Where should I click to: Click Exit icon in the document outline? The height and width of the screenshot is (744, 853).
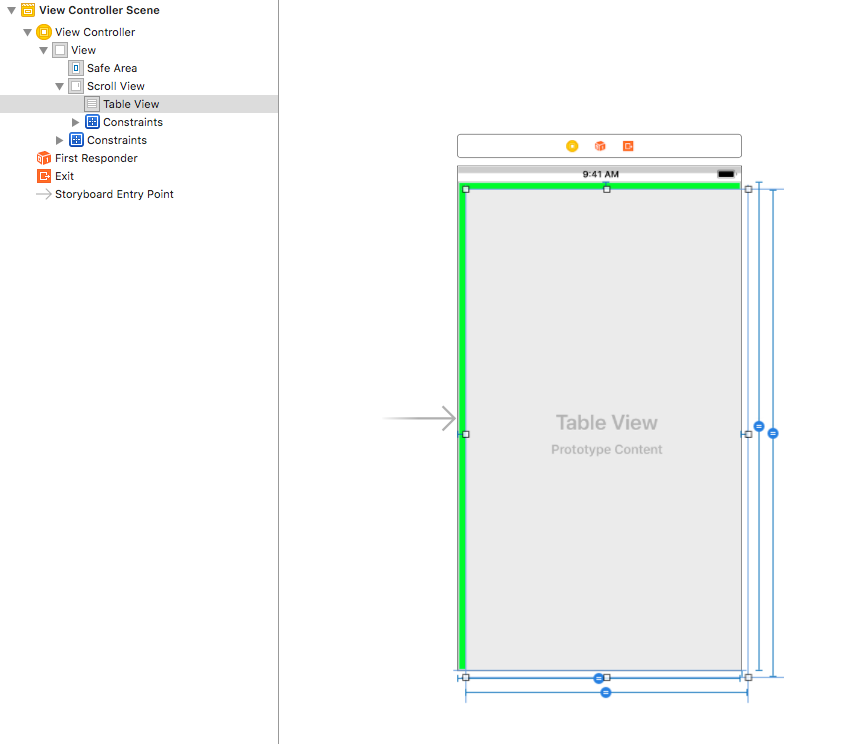[44, 176]
